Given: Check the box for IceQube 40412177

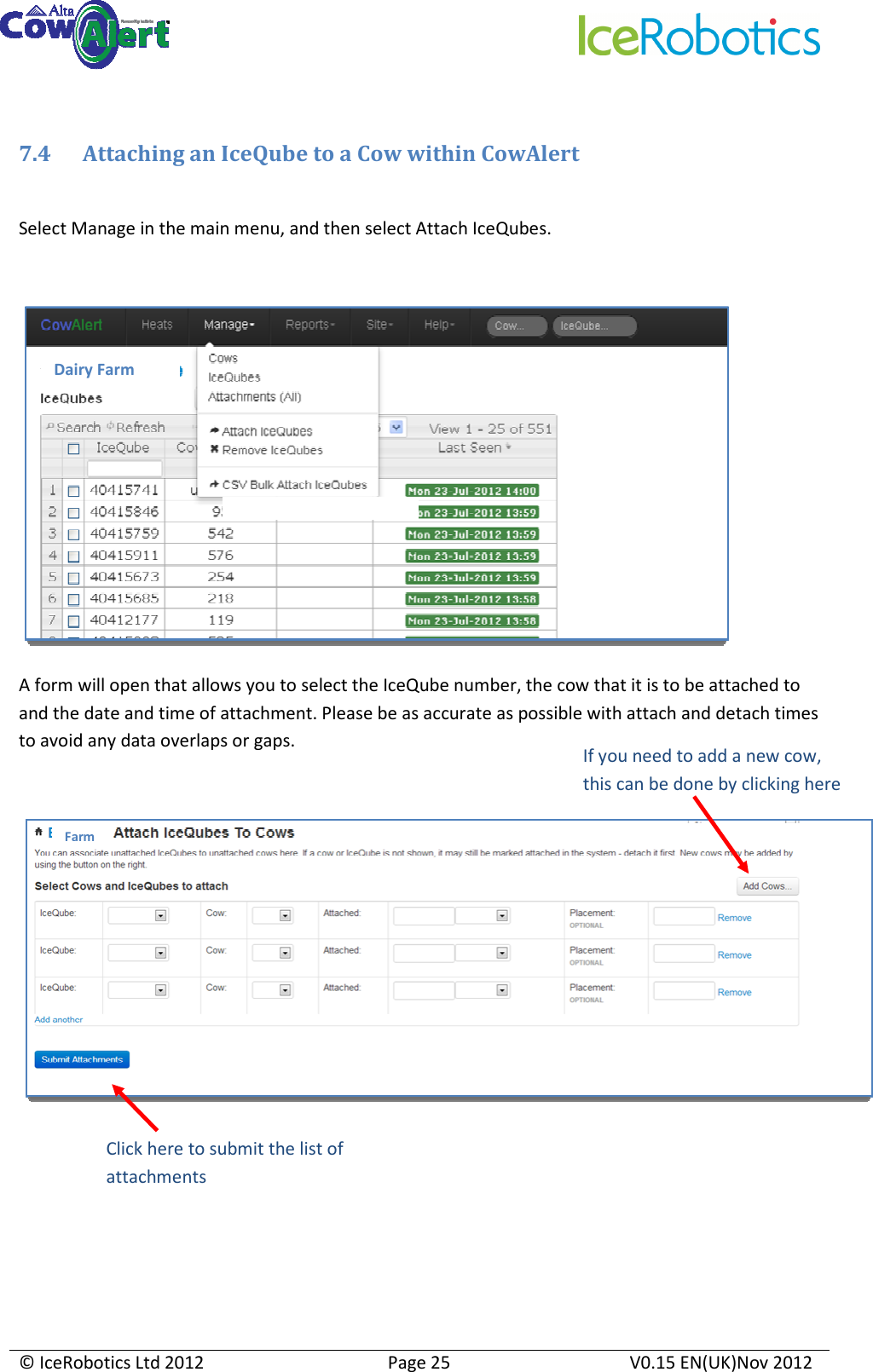Looking at the screenshot, I should click(73, 621).
